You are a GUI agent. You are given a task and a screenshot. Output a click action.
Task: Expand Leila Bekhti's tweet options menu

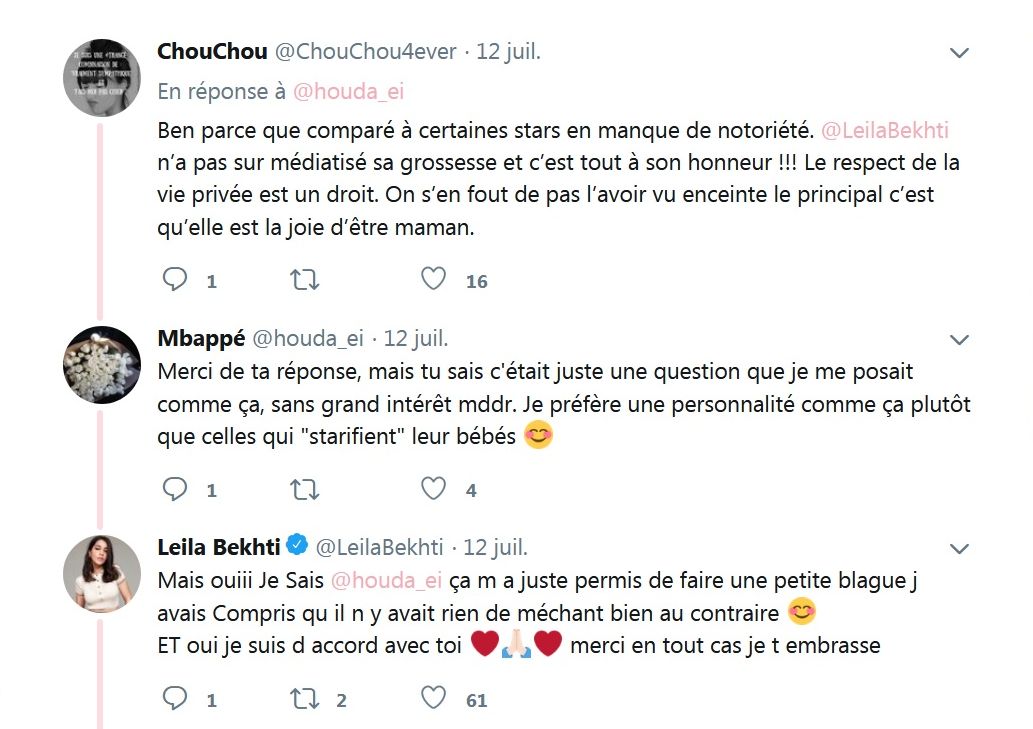point(959,549)
